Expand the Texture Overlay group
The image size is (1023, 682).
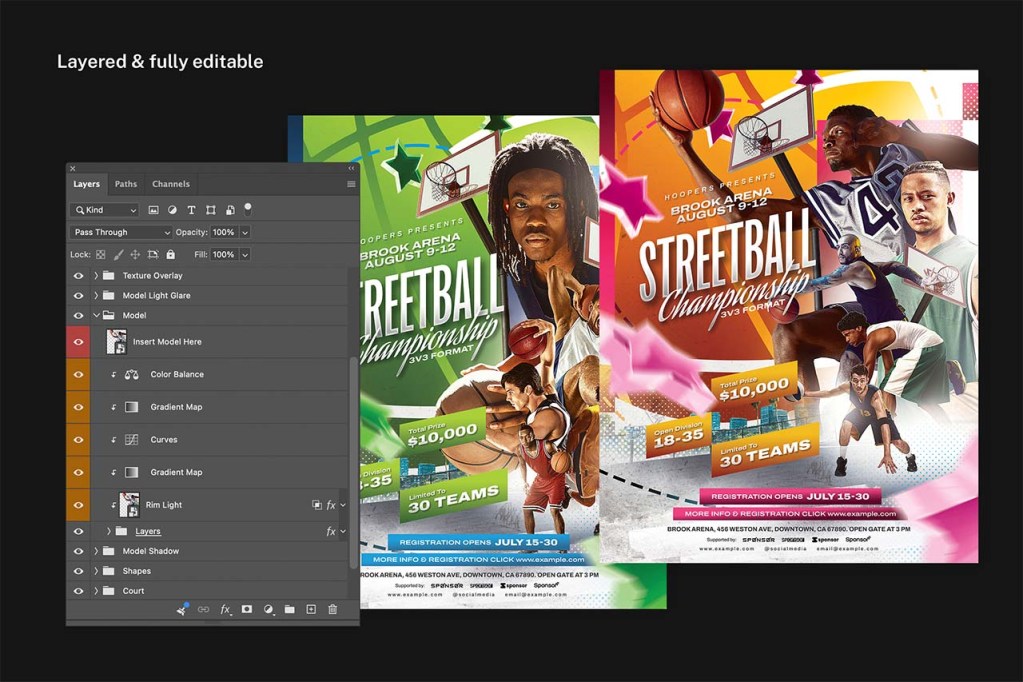[x=96, y=276]
